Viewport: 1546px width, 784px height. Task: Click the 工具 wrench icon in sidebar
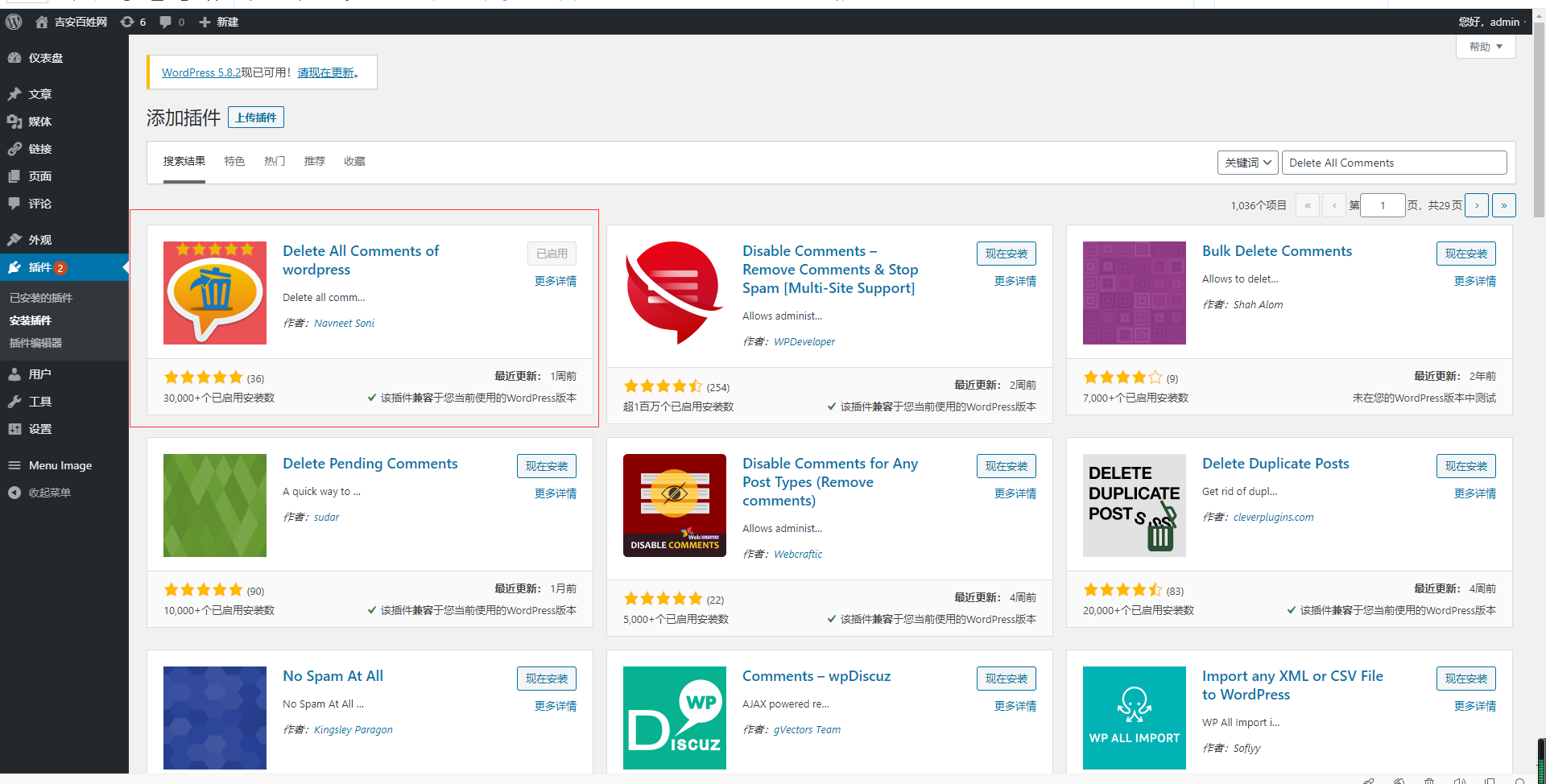click(x=14, y=402)
